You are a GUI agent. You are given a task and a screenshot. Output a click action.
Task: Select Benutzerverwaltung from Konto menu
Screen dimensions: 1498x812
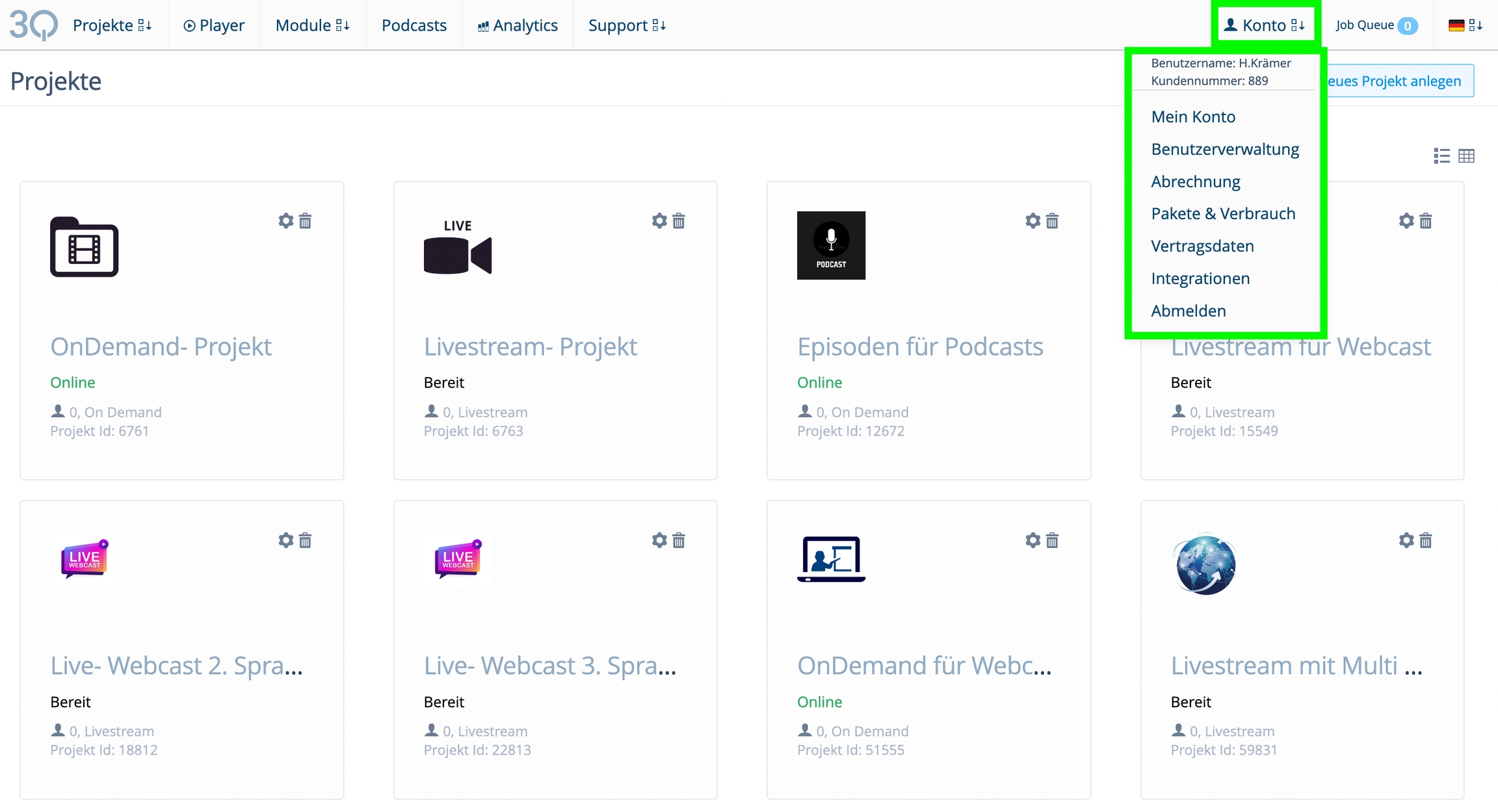tap(1225, 149)
